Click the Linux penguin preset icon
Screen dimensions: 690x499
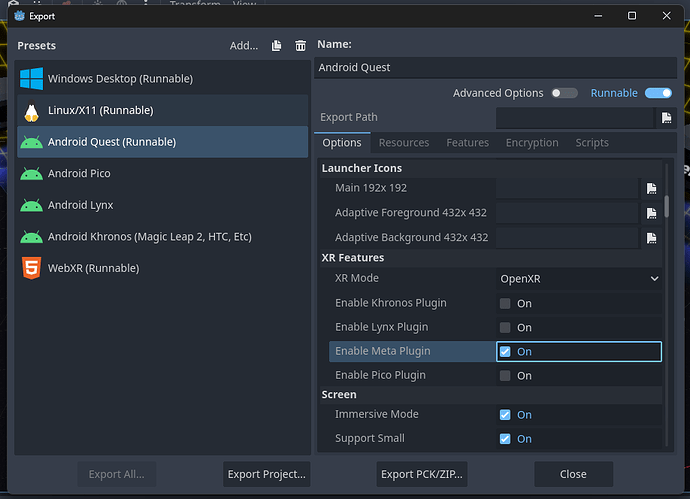coord(32,110)
